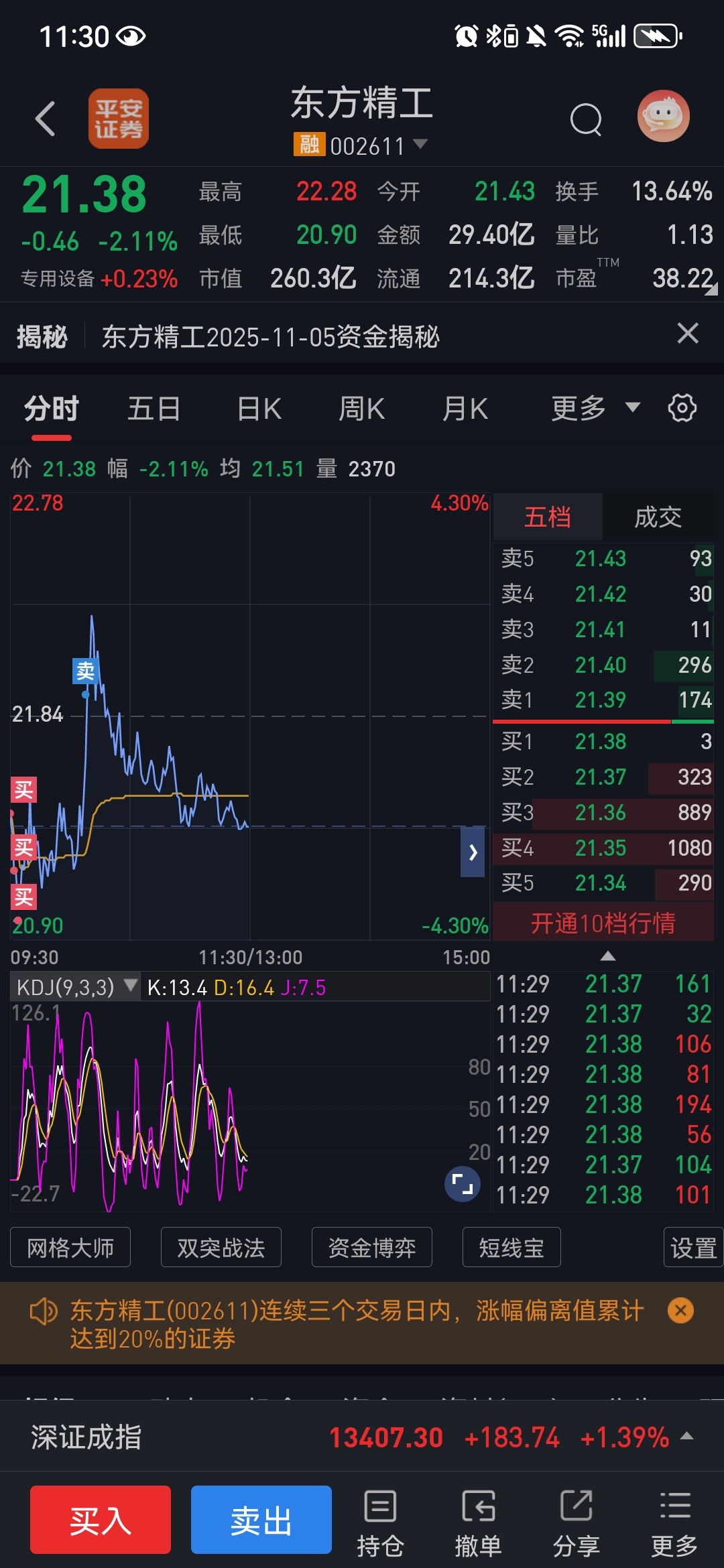
Task: Select 买4 price 21.35 row
Action: [x=603, y=848]
